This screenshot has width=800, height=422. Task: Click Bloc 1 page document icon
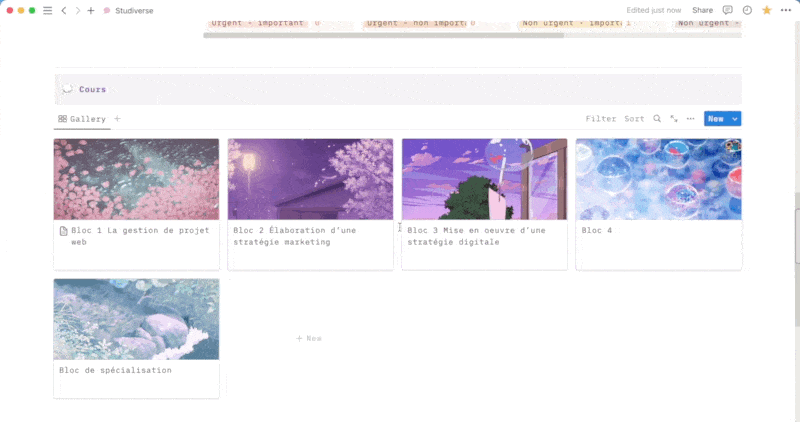tap(63, 231)
